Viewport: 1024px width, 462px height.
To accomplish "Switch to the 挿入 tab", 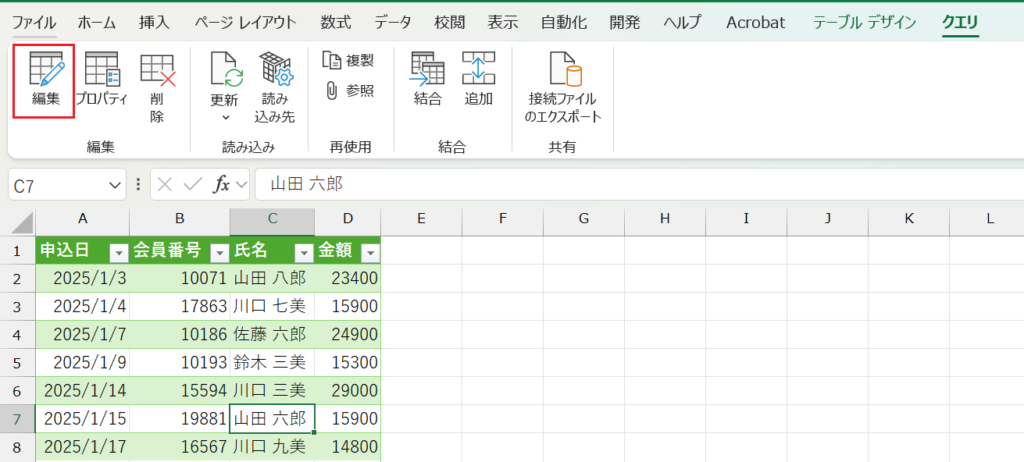I will click(155, 23).
